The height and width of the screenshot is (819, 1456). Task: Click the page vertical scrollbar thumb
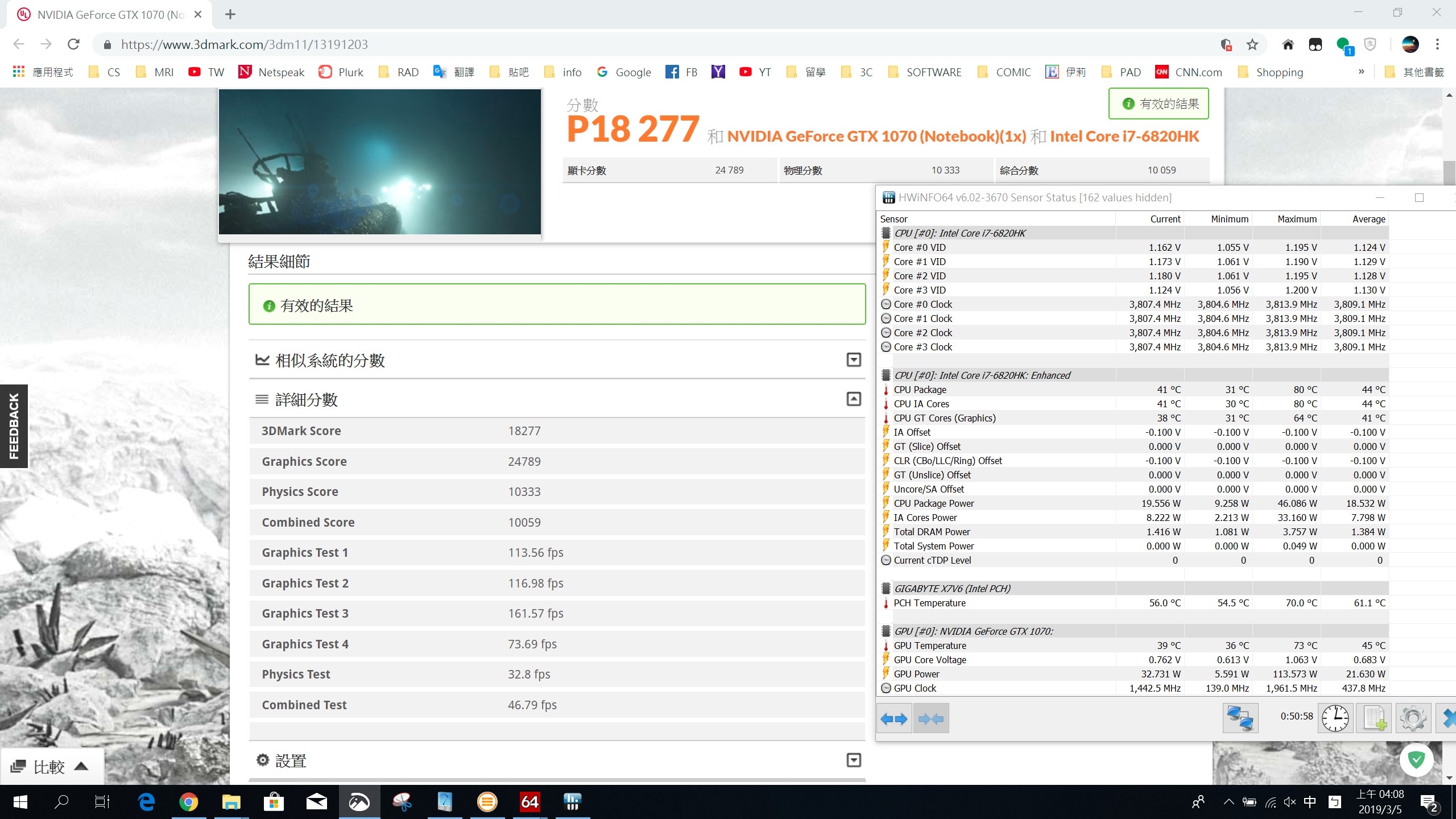[1449, 173]
